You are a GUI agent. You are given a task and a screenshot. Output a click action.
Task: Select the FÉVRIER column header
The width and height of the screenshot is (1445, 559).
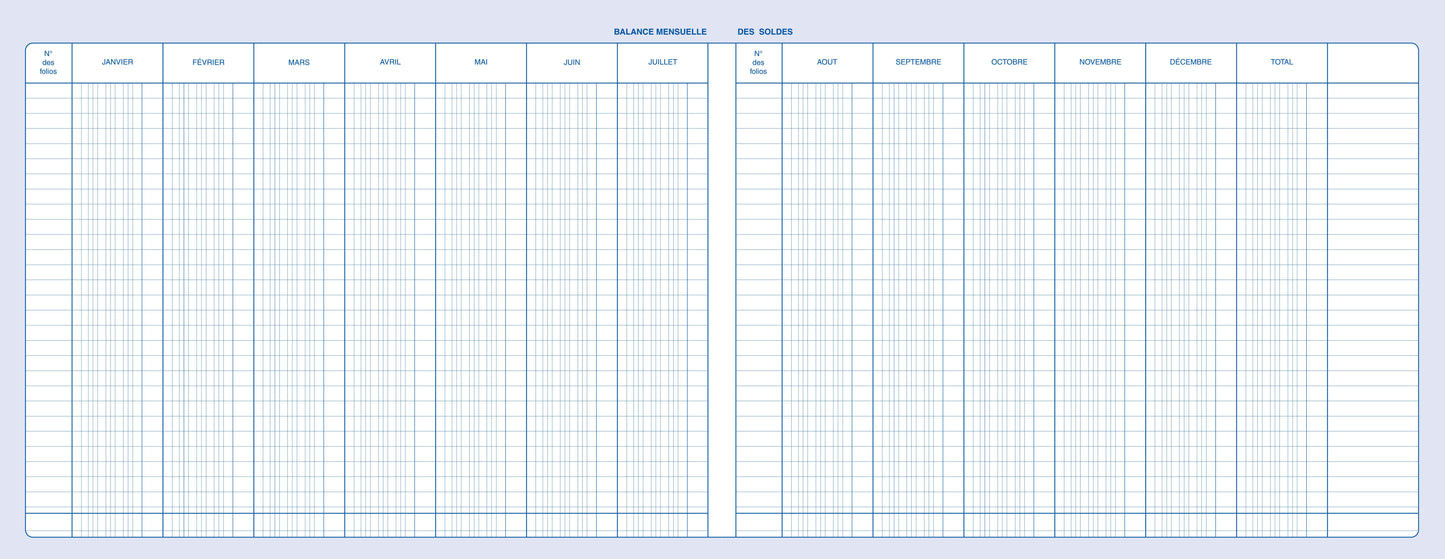(208, 62)
